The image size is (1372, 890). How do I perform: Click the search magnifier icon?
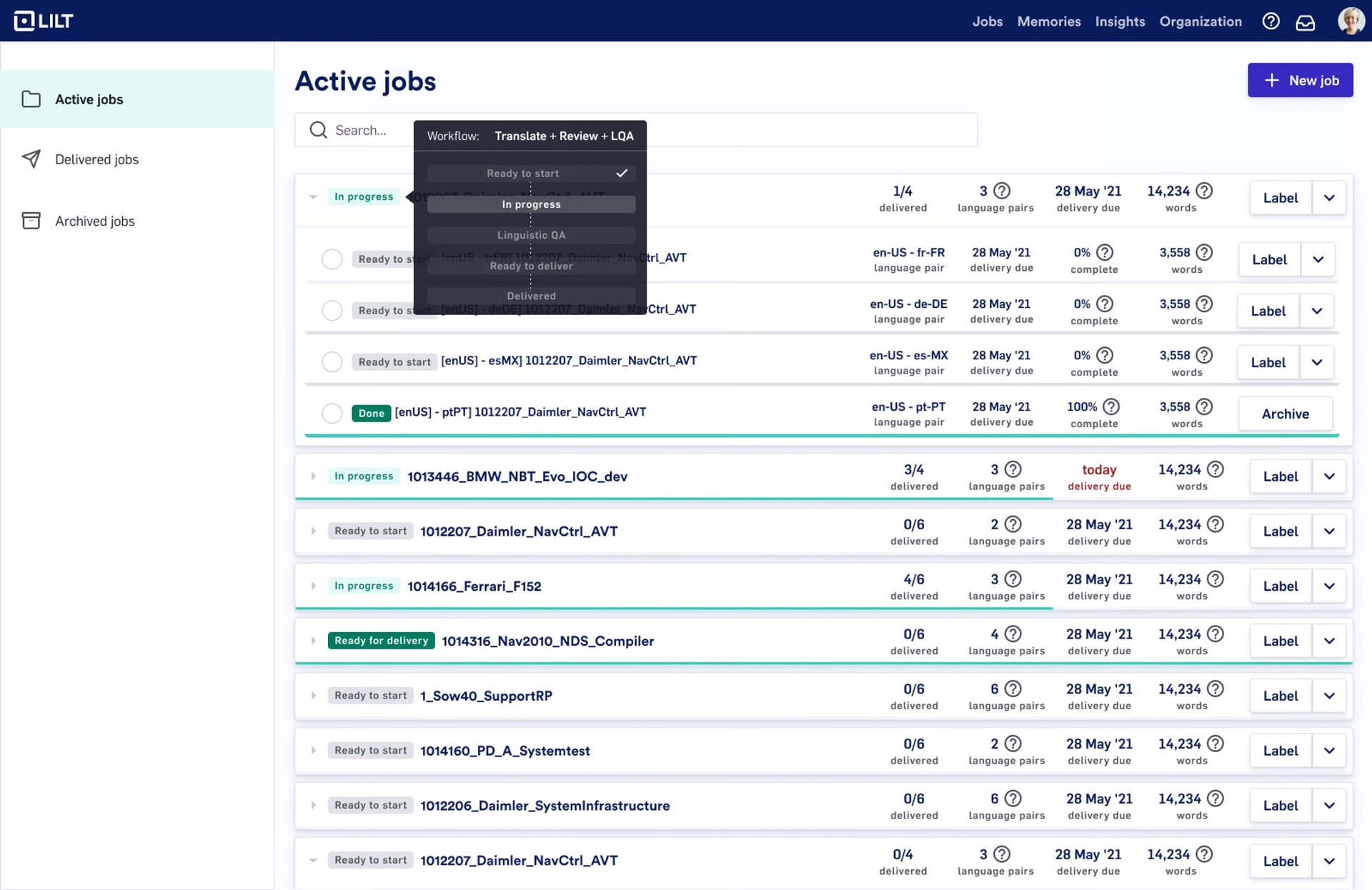coord(318,130)
